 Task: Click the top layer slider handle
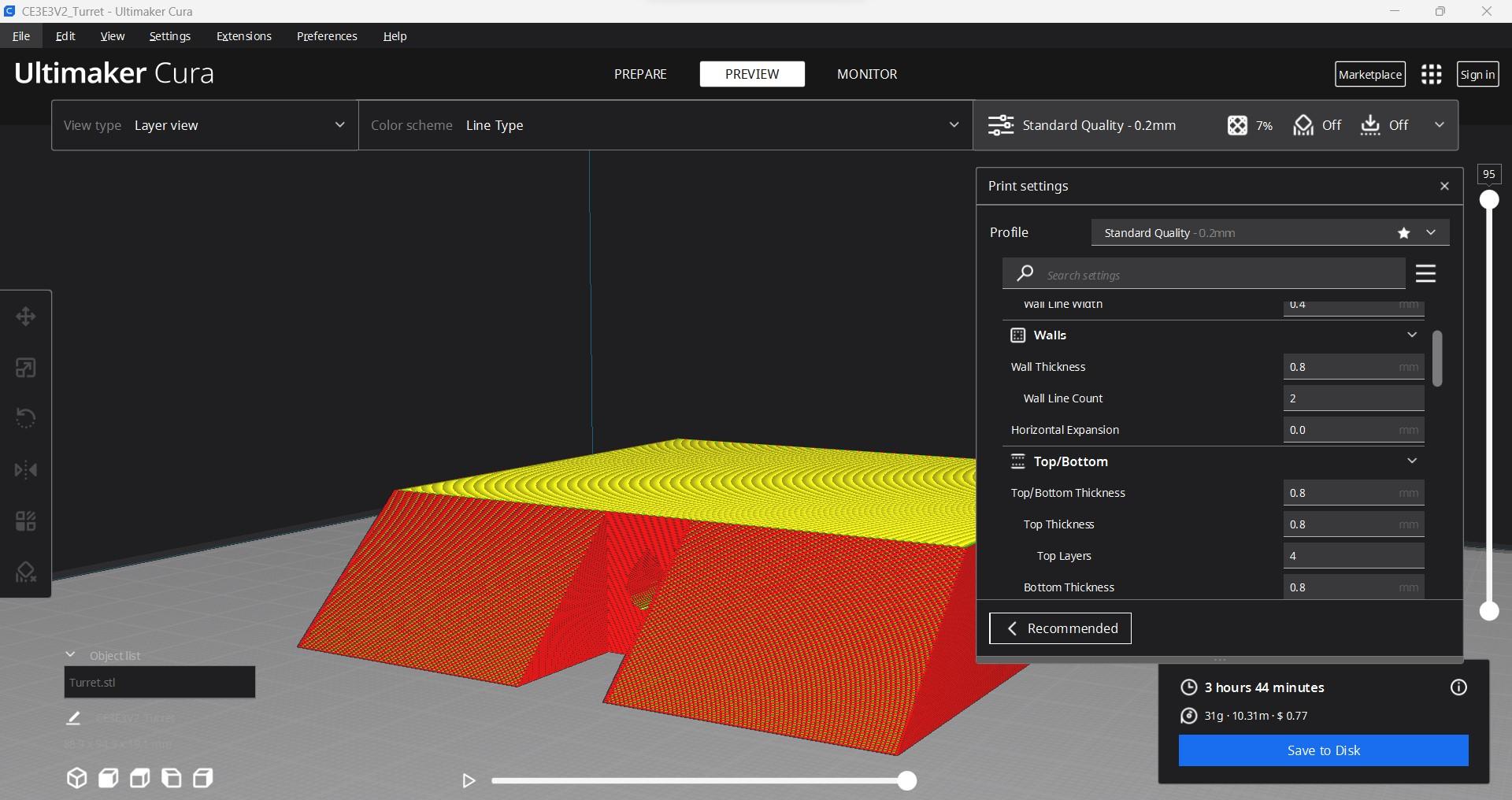(1488, 200)
